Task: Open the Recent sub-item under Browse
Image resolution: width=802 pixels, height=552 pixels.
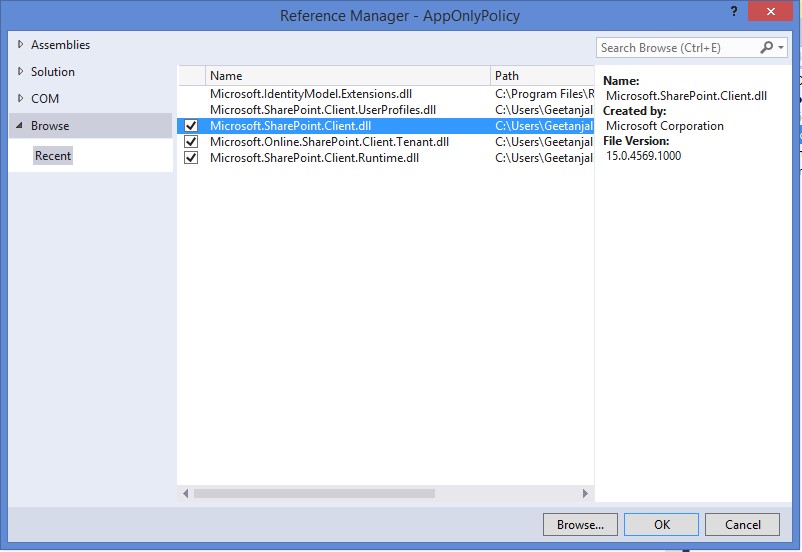Action: point(53,156)
